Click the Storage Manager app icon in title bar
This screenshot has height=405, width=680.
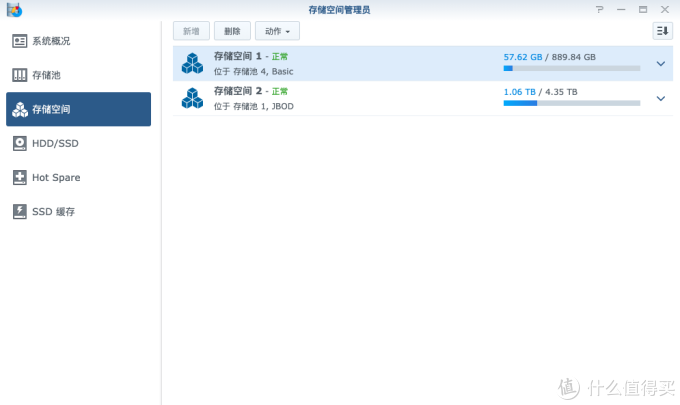[14, 10]
